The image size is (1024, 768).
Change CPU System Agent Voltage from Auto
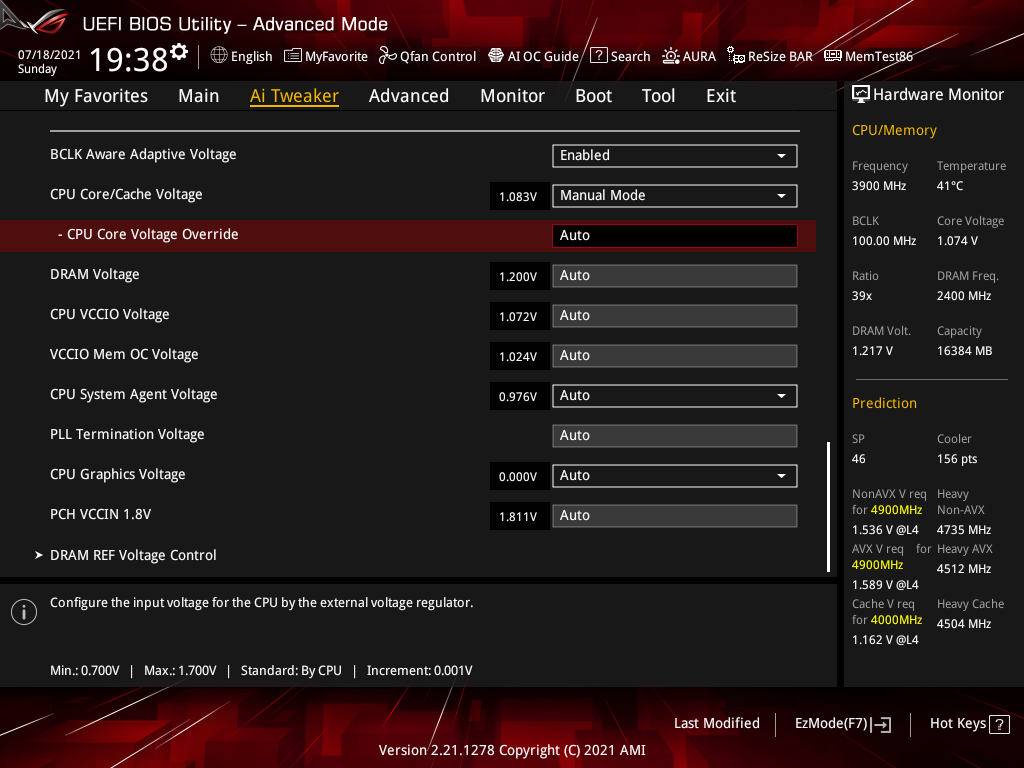[x=674, y=396]
